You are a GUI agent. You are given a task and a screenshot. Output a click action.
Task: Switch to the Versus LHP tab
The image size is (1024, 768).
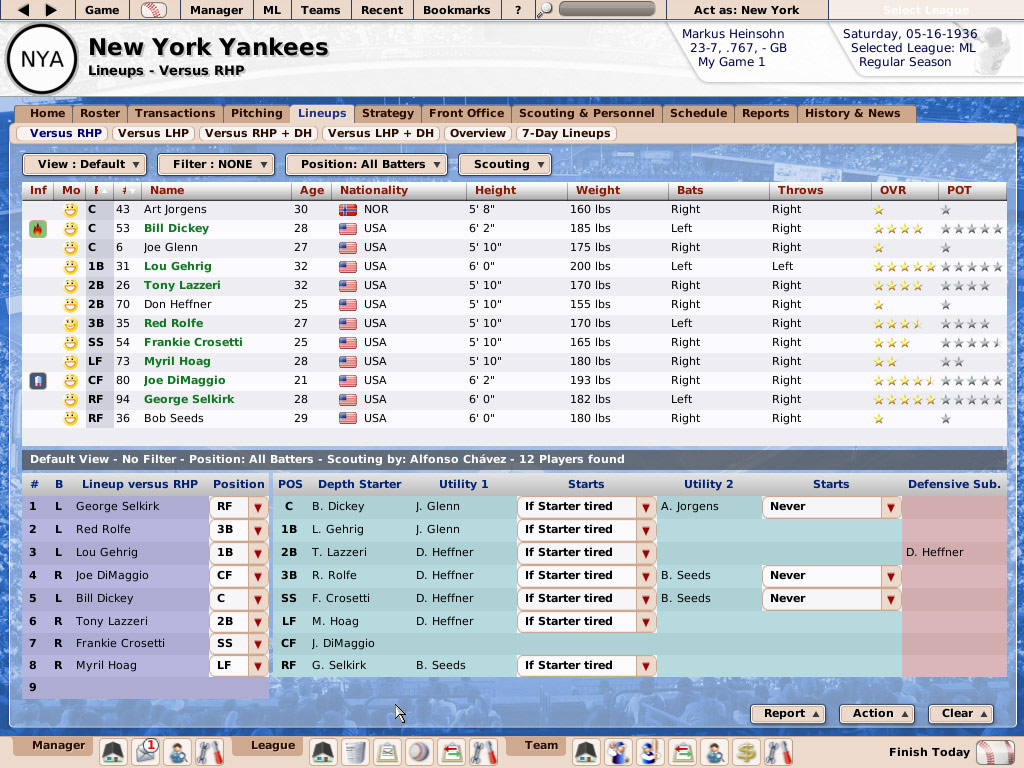[153, 133]
